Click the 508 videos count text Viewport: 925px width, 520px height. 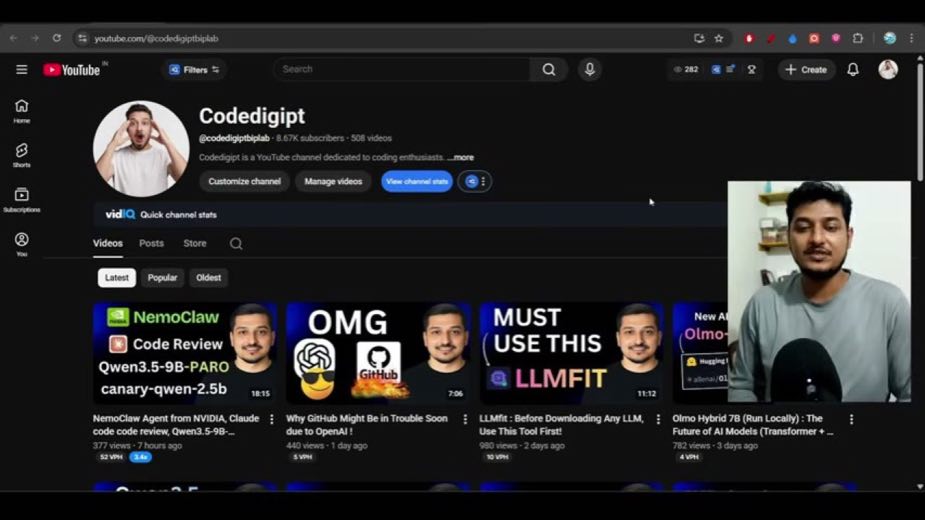tap(371, 138)
